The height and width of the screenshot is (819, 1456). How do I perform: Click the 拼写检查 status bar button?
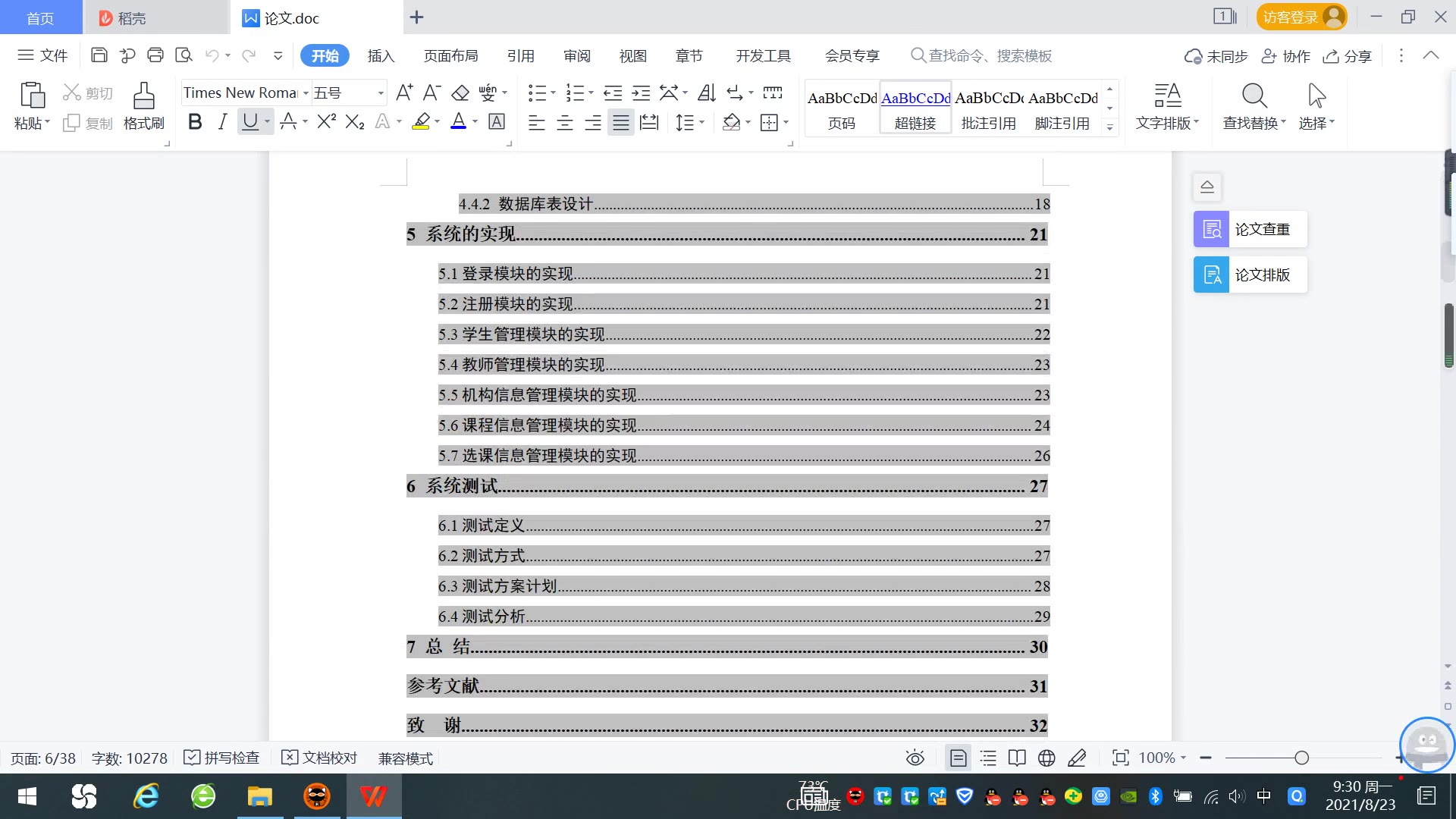(x=222, y=758)
